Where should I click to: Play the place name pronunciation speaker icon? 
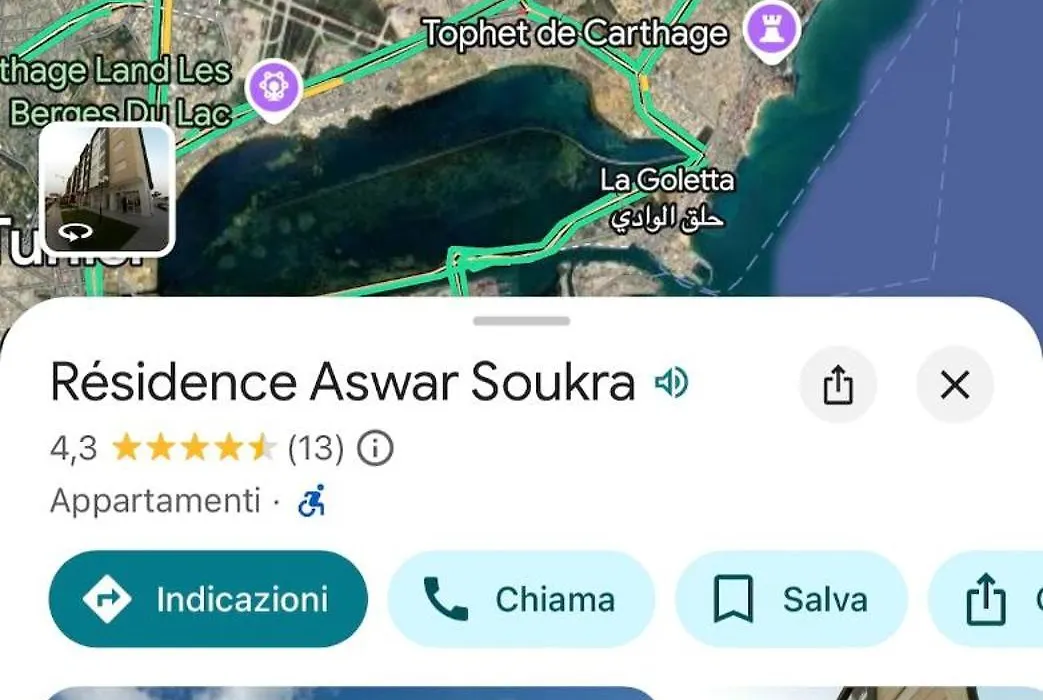(671, 383)
